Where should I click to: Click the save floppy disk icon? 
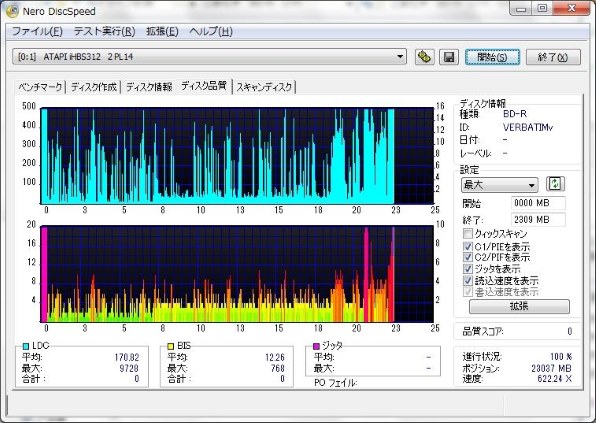click(449, 57)
